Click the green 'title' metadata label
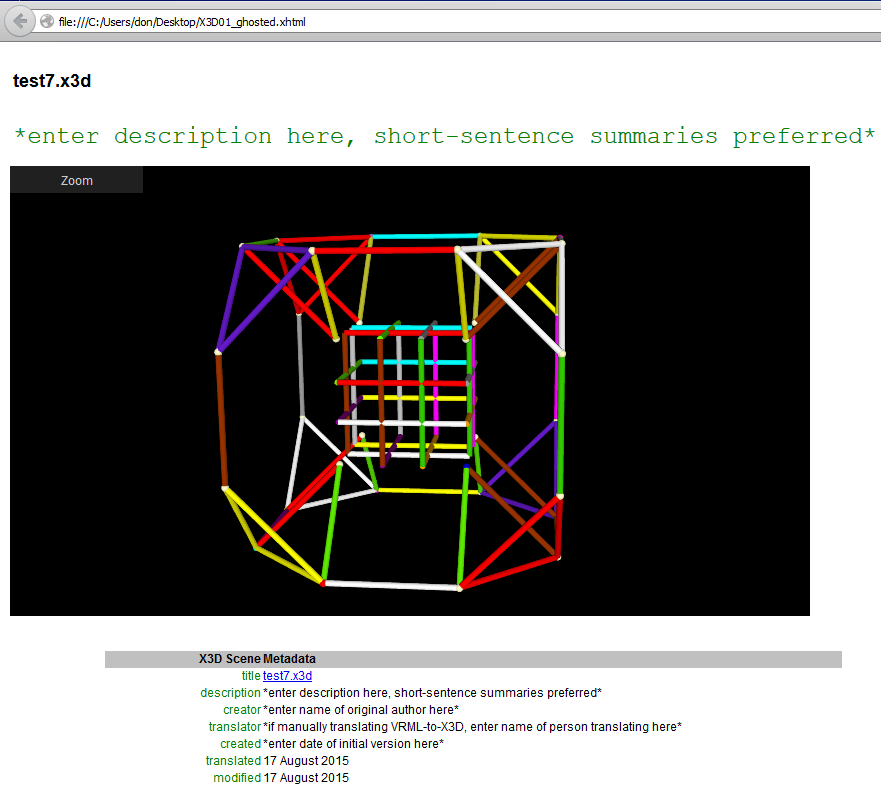Image resolution: width=881 pixels, height=787 pixels. point(250,676)
